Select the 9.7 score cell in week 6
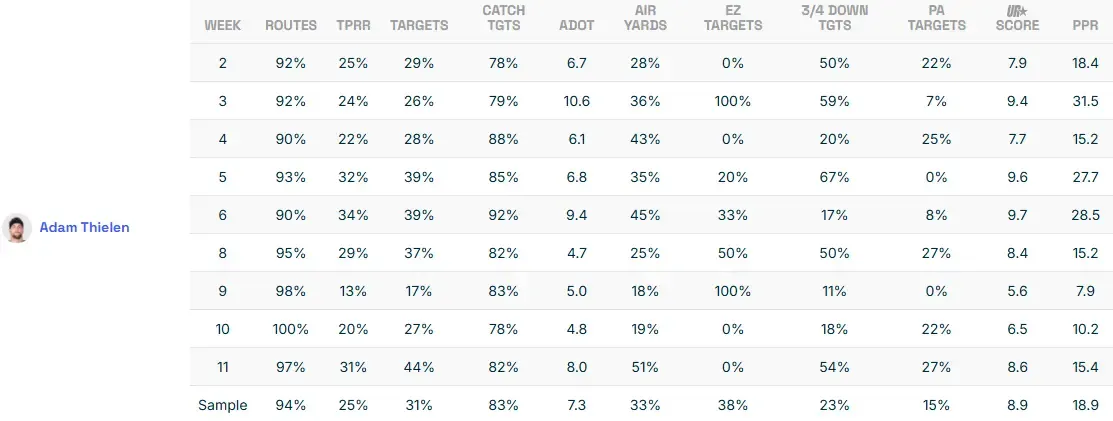This screenshot has height=421, width=1113. [1017, 215]
